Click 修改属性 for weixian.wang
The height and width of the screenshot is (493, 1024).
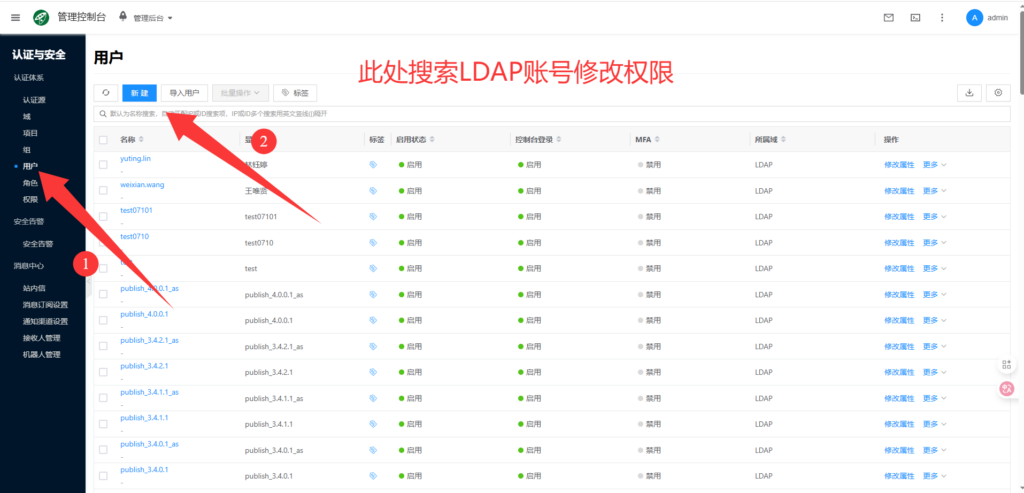coord(899,190)
